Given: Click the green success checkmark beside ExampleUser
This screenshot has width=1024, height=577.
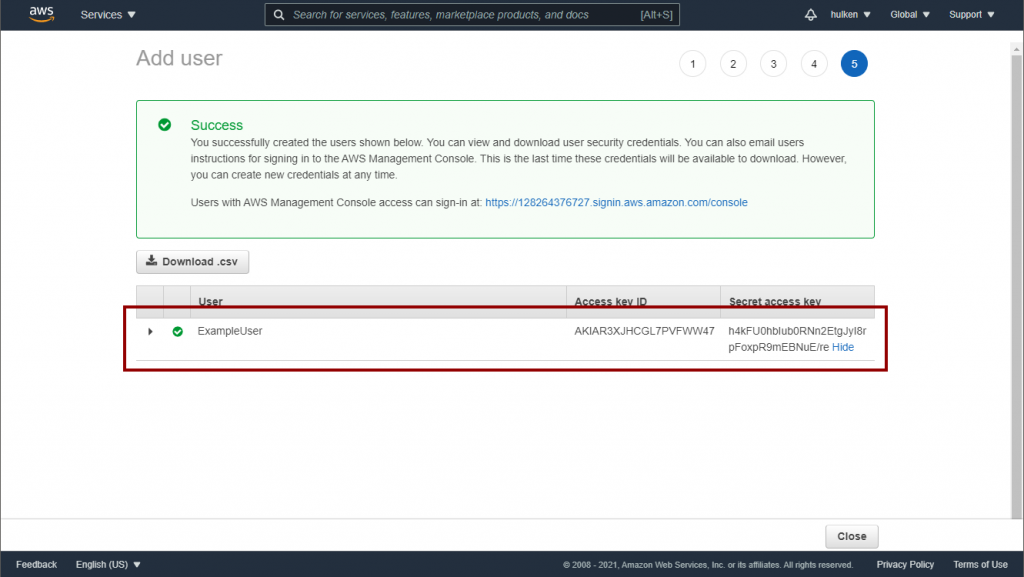Looking at the screenshot, I should click(178, 331).
